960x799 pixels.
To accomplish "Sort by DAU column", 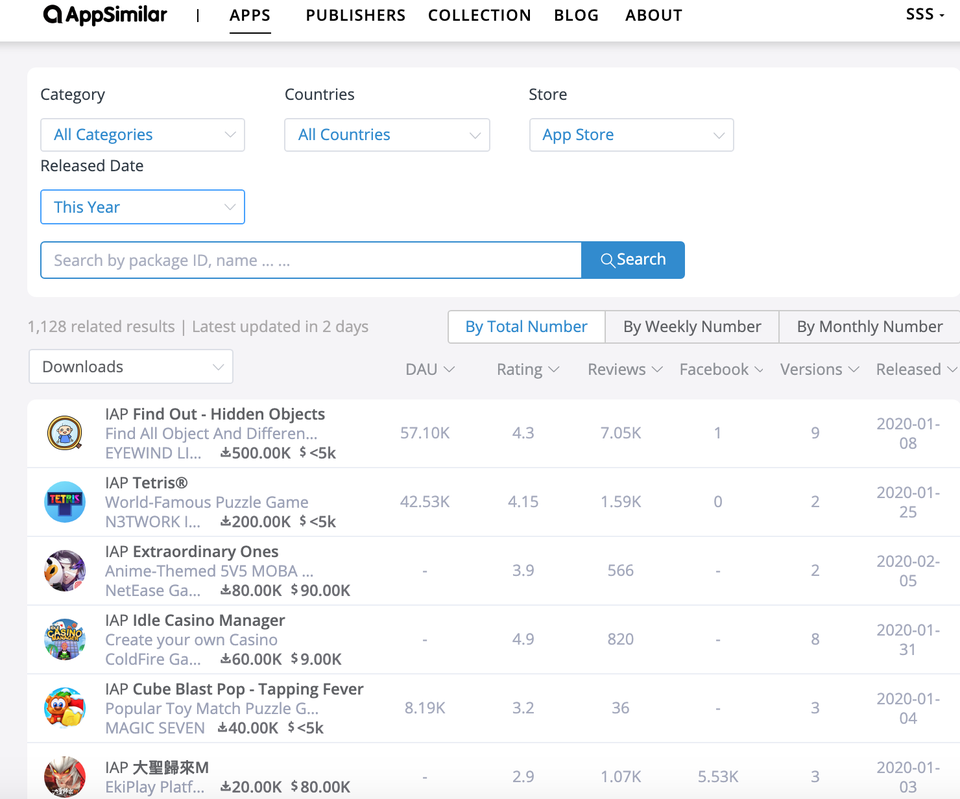I will [430, 369].
